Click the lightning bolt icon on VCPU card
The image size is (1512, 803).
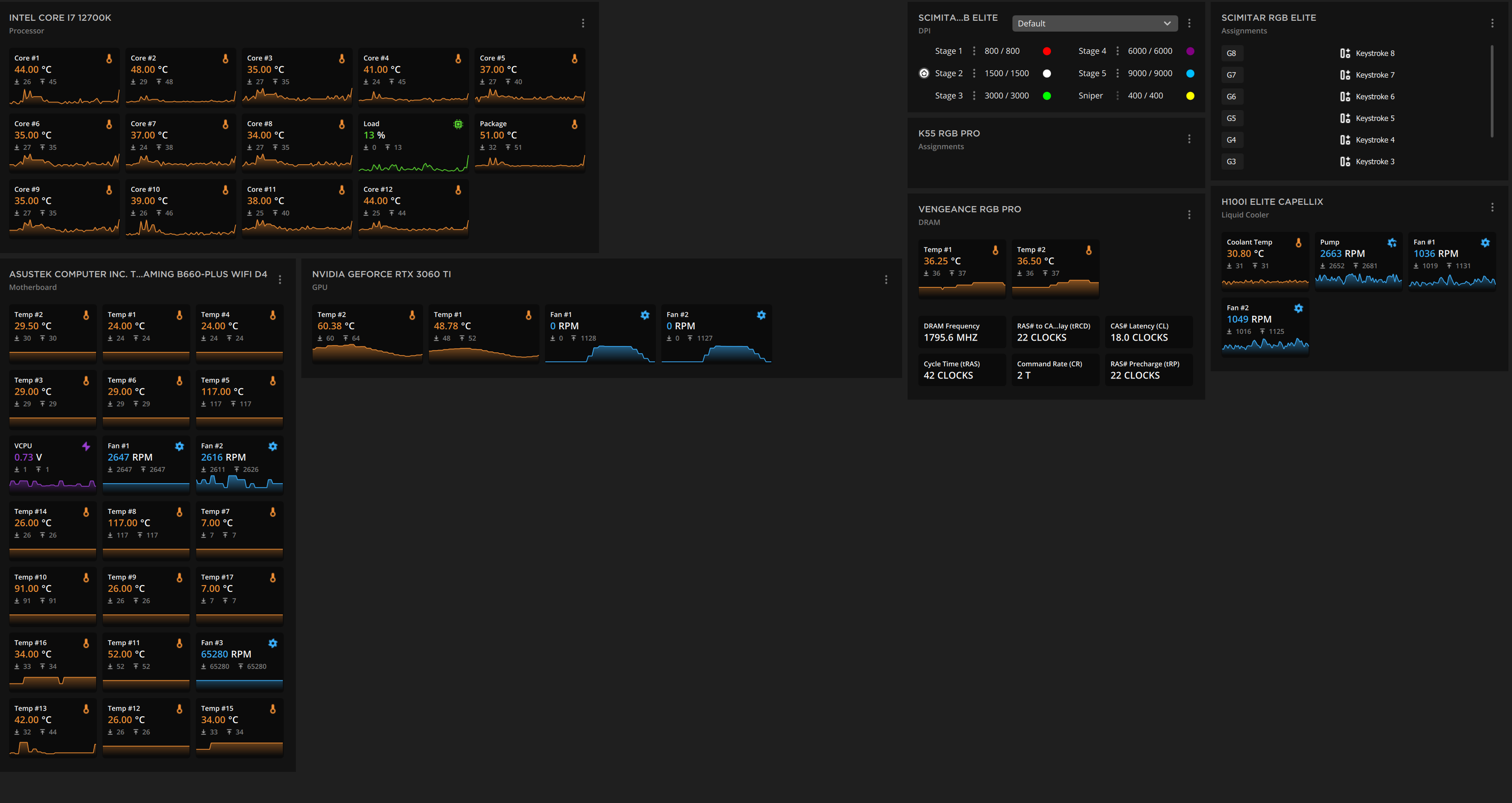[x=86, y=447]
